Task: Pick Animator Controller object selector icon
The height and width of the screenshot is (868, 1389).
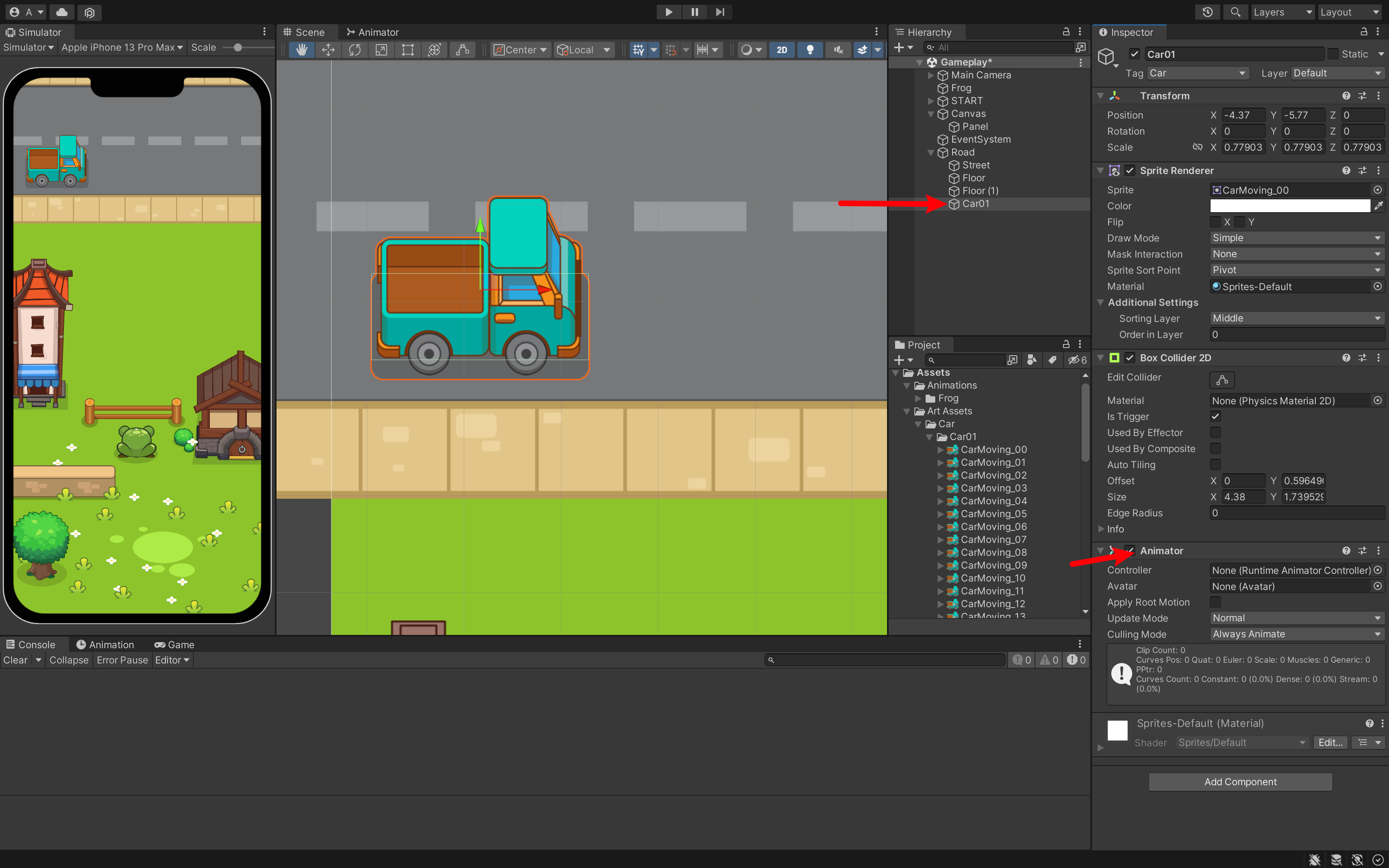Action: coord(1377,570)
